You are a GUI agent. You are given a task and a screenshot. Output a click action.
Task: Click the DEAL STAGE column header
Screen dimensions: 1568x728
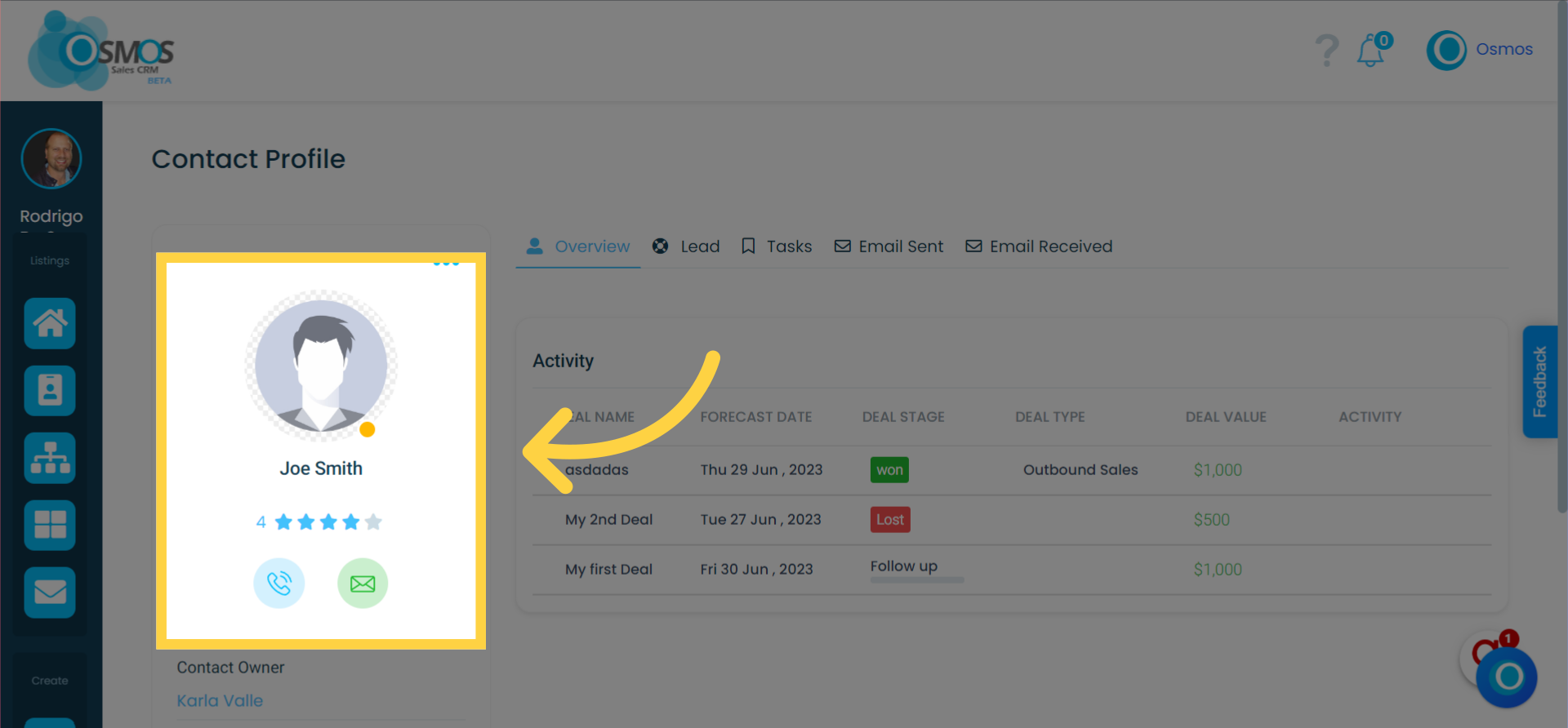pyautogui.click(x=903, y=417)
